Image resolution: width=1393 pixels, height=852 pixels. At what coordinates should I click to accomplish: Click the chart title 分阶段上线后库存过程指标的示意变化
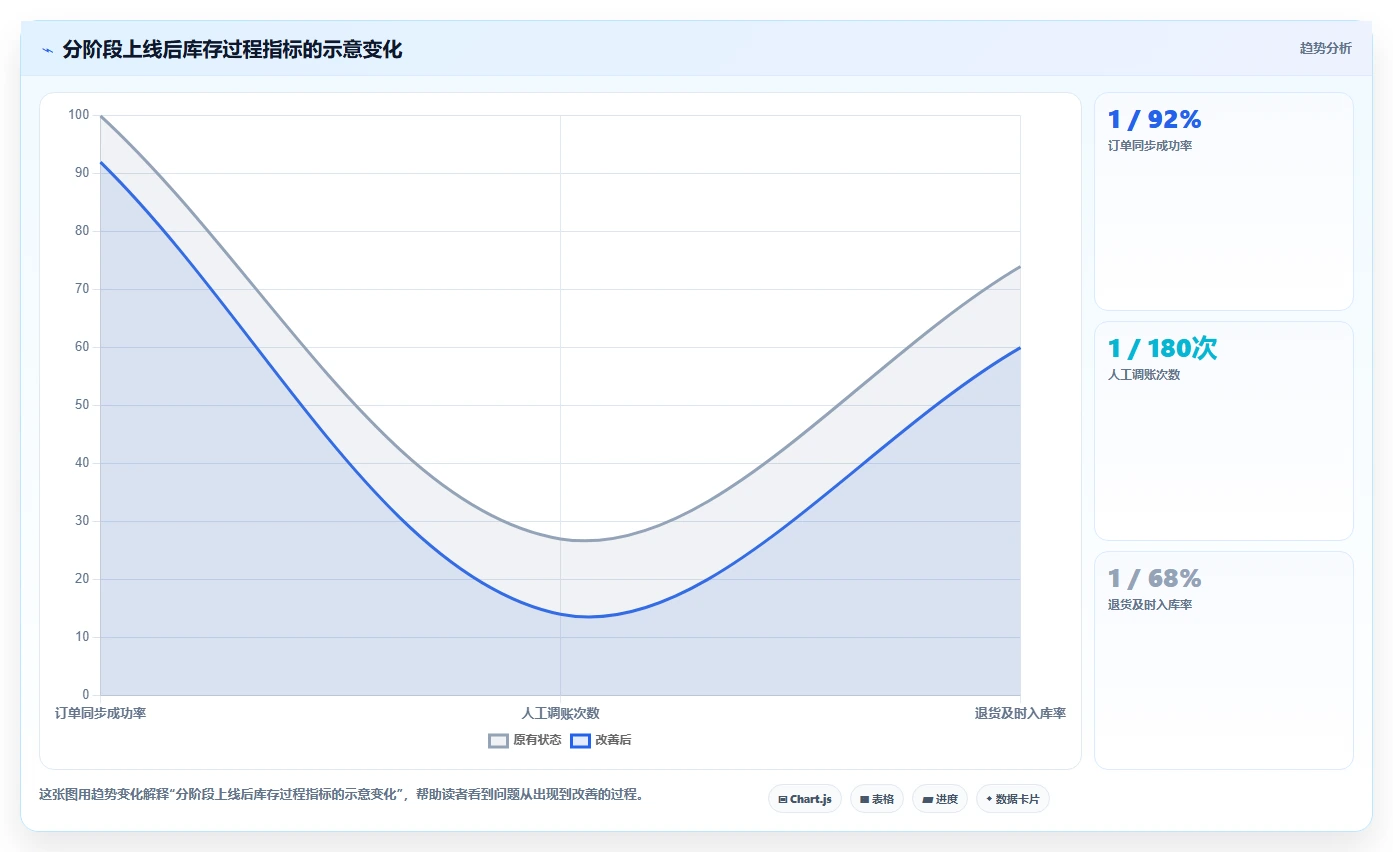232,50
